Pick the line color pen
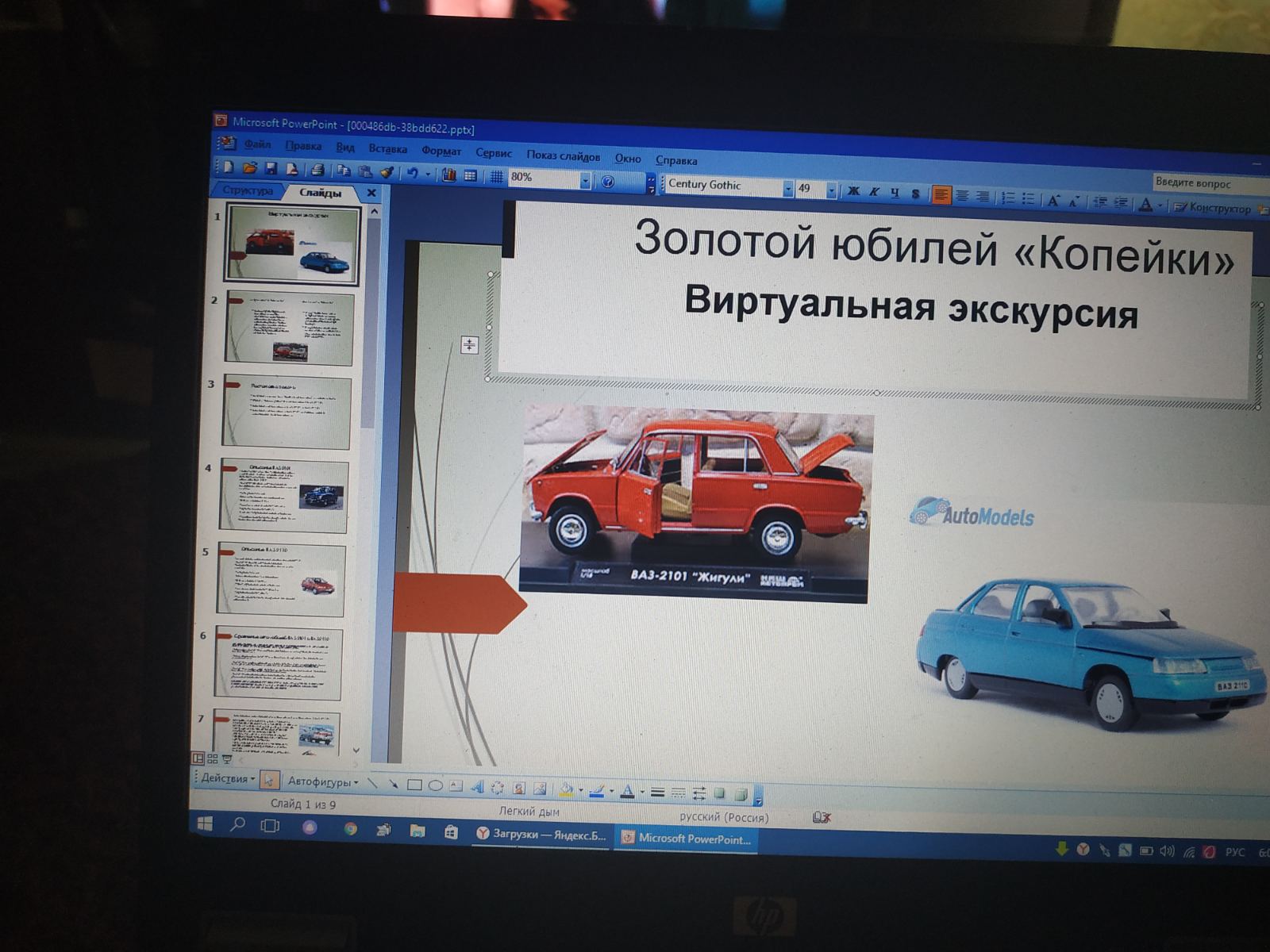Screen dimensions: 1270x952 point(598,790)
